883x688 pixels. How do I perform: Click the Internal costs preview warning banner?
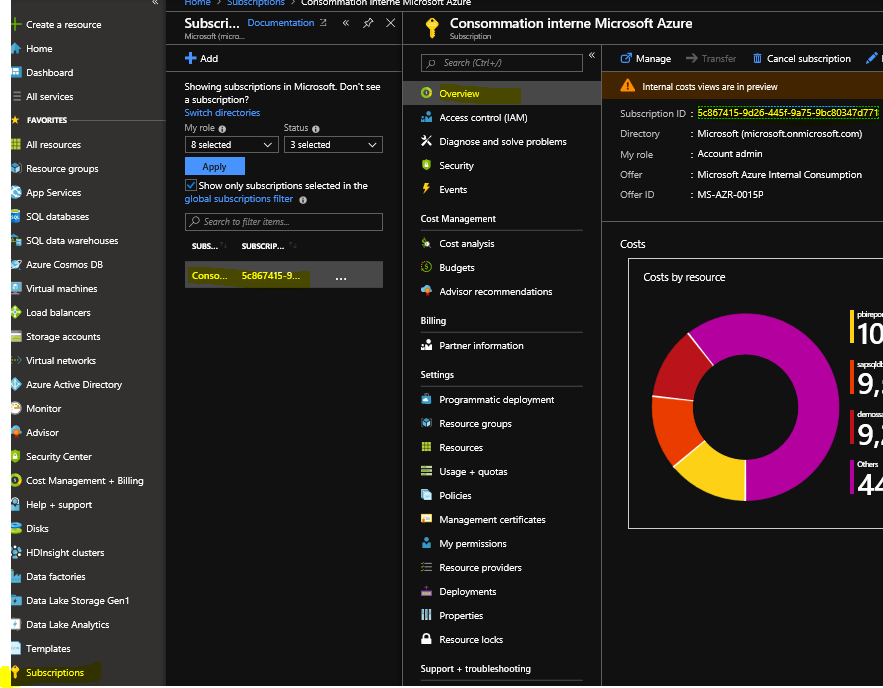tap(742, 87)
